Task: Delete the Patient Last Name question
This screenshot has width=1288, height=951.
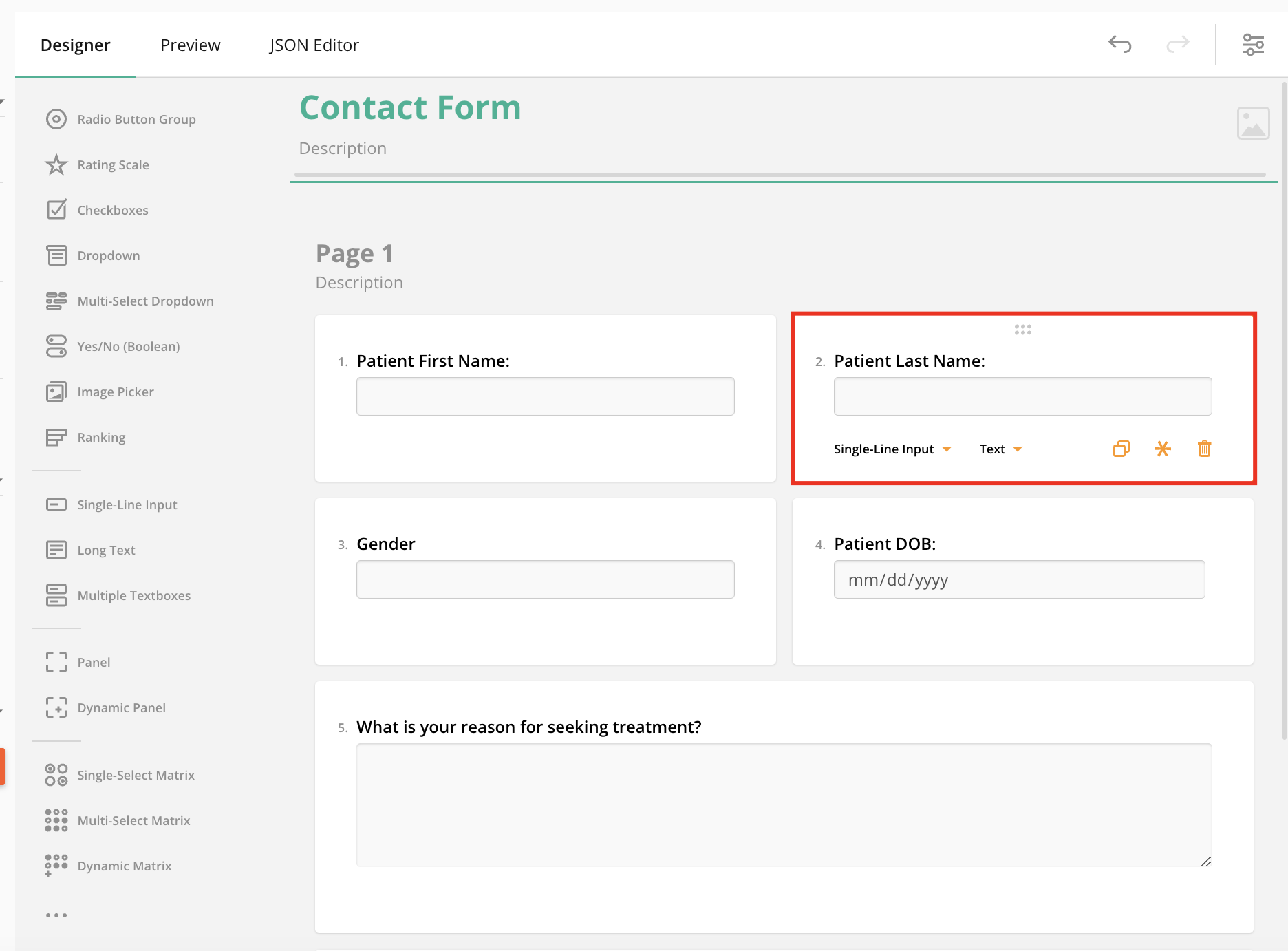Action: tap(1204, 449)
